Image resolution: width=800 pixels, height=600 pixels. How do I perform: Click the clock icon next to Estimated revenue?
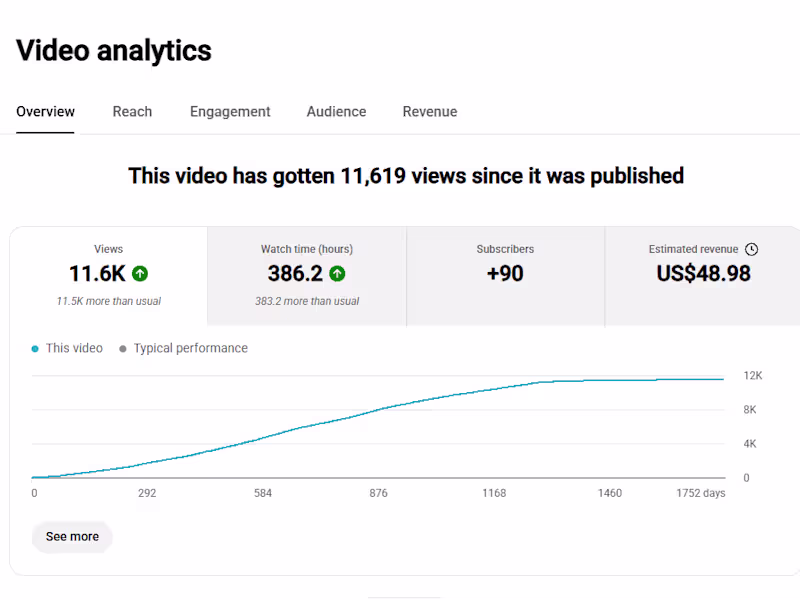752,249
